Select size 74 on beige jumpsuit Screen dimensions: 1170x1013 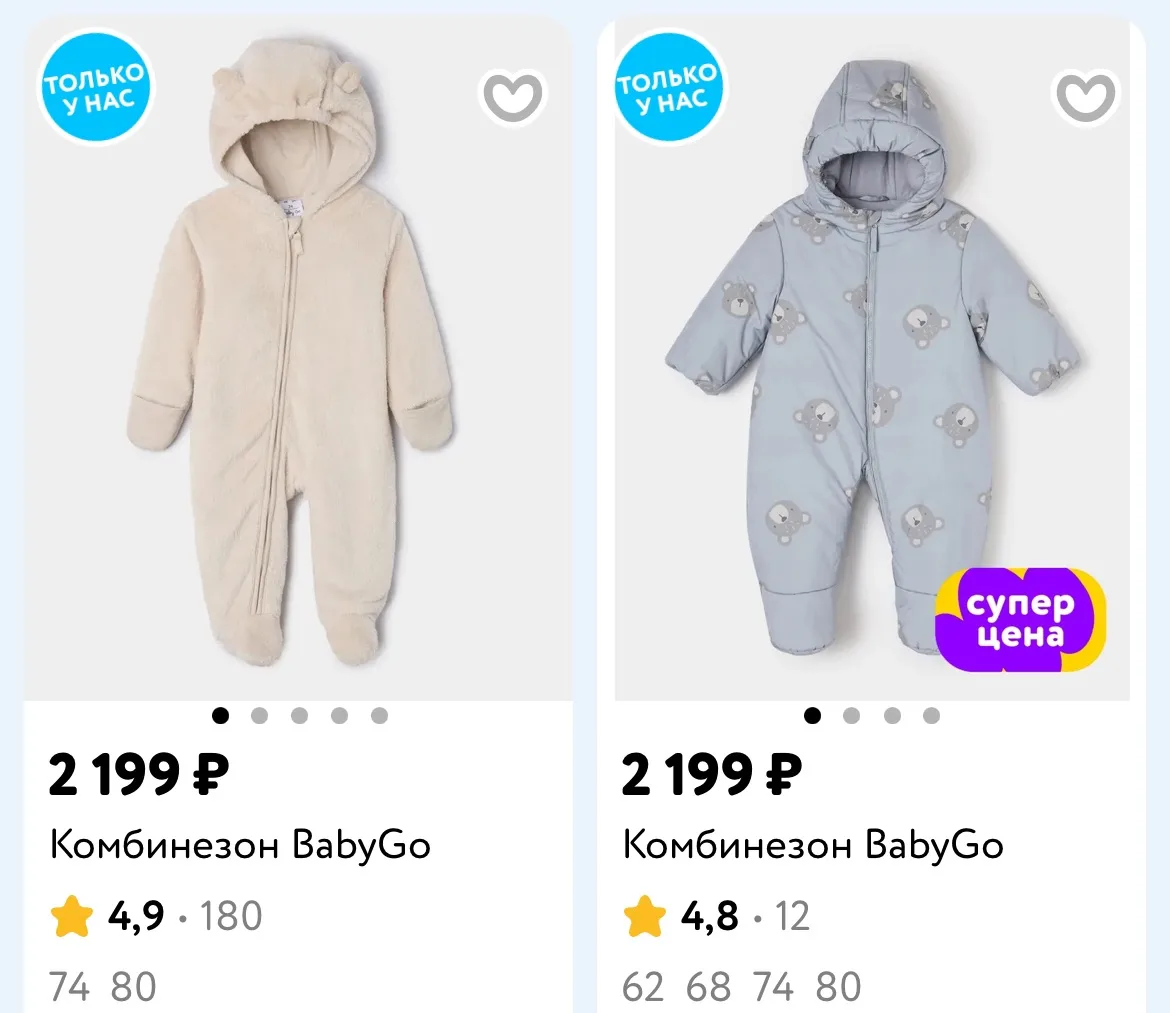coord(69,987)
